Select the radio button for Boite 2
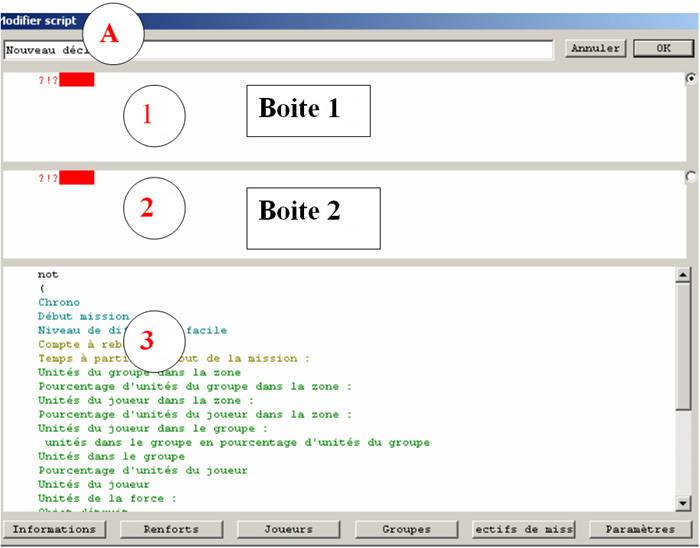700x548 pixels. (691, 176)
